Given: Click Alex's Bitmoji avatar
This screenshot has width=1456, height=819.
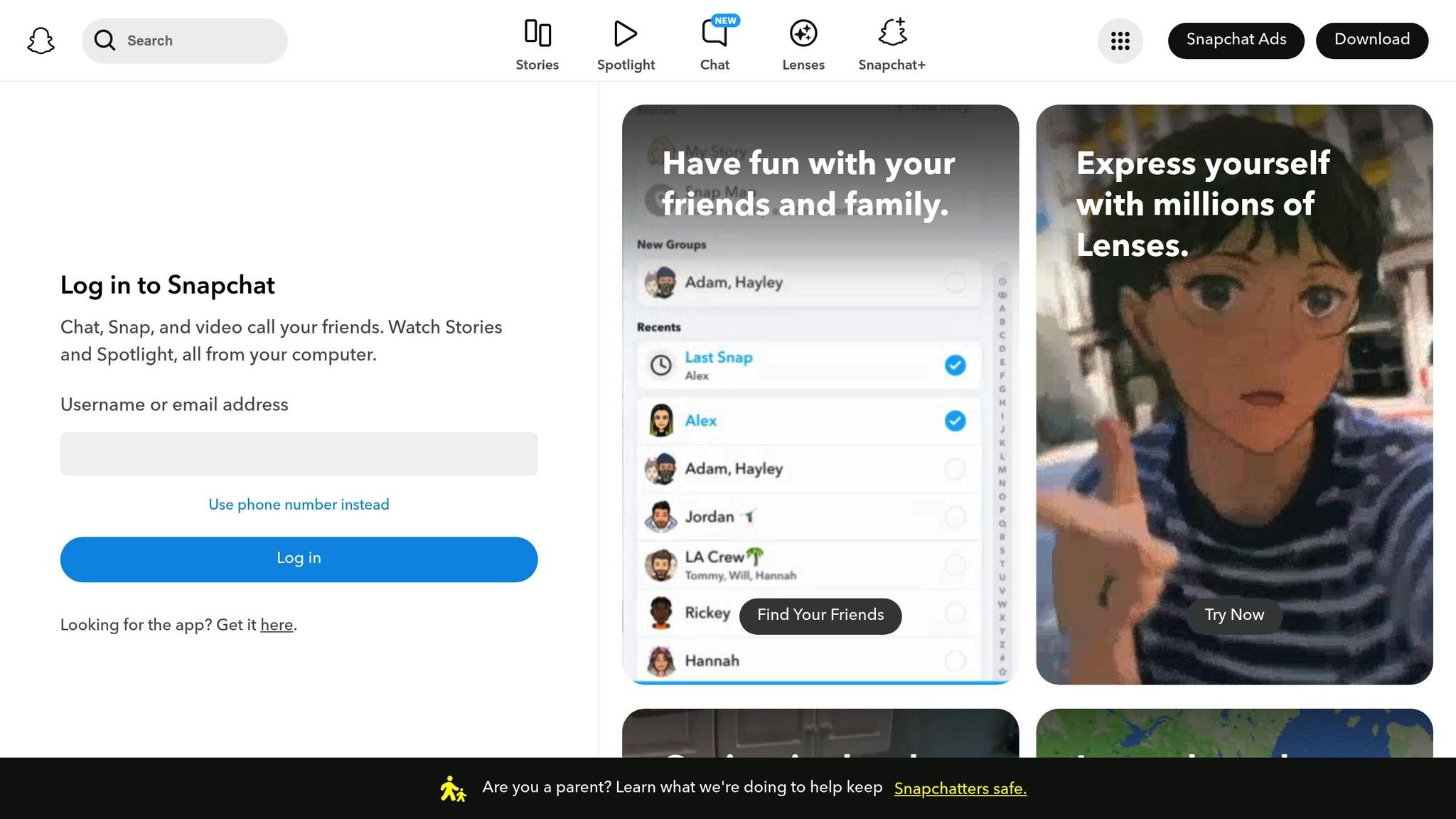Looking at the screenshot, I should point(661,421).
